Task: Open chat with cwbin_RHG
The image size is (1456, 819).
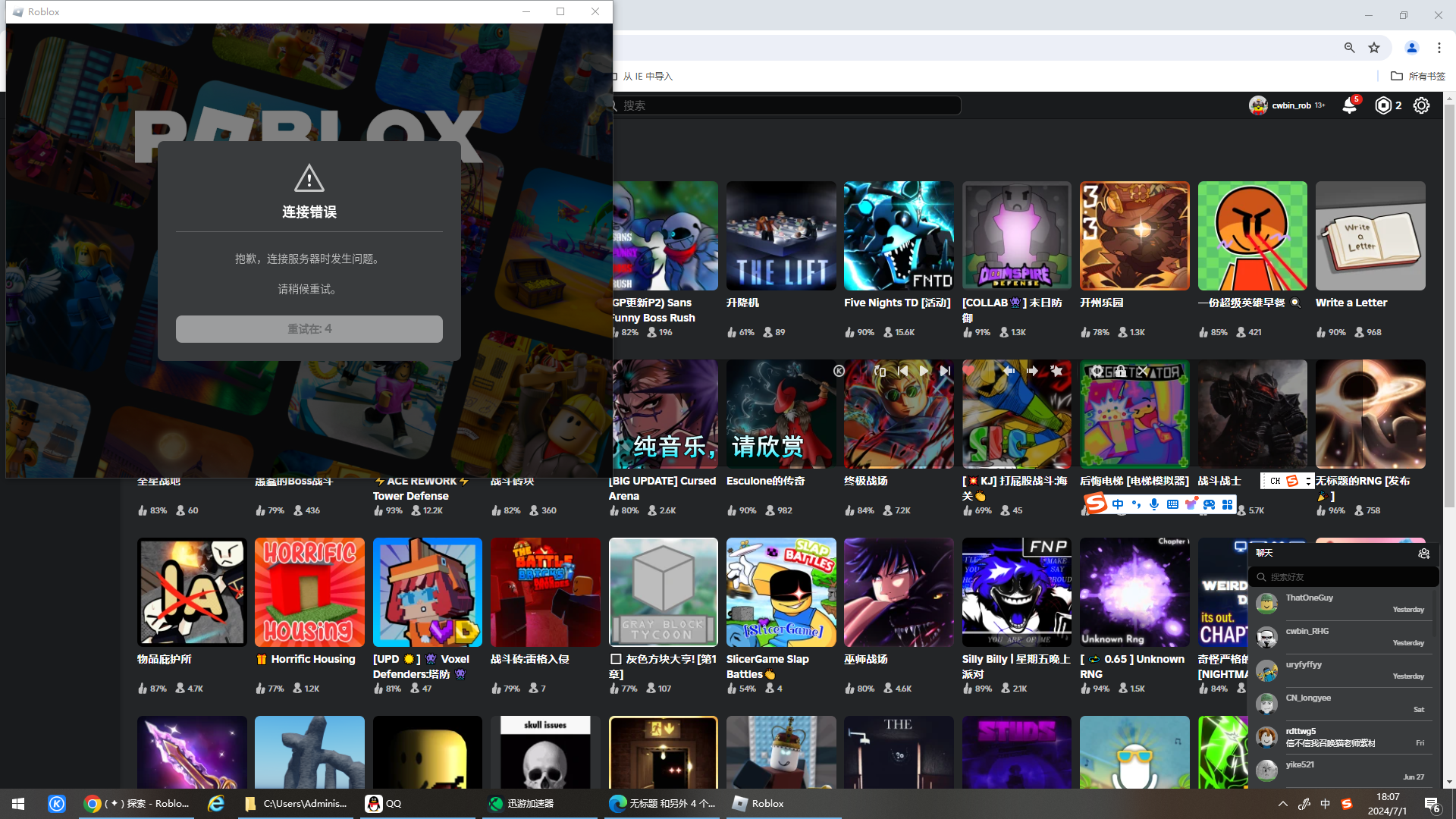Action: tap(1343, 637)
